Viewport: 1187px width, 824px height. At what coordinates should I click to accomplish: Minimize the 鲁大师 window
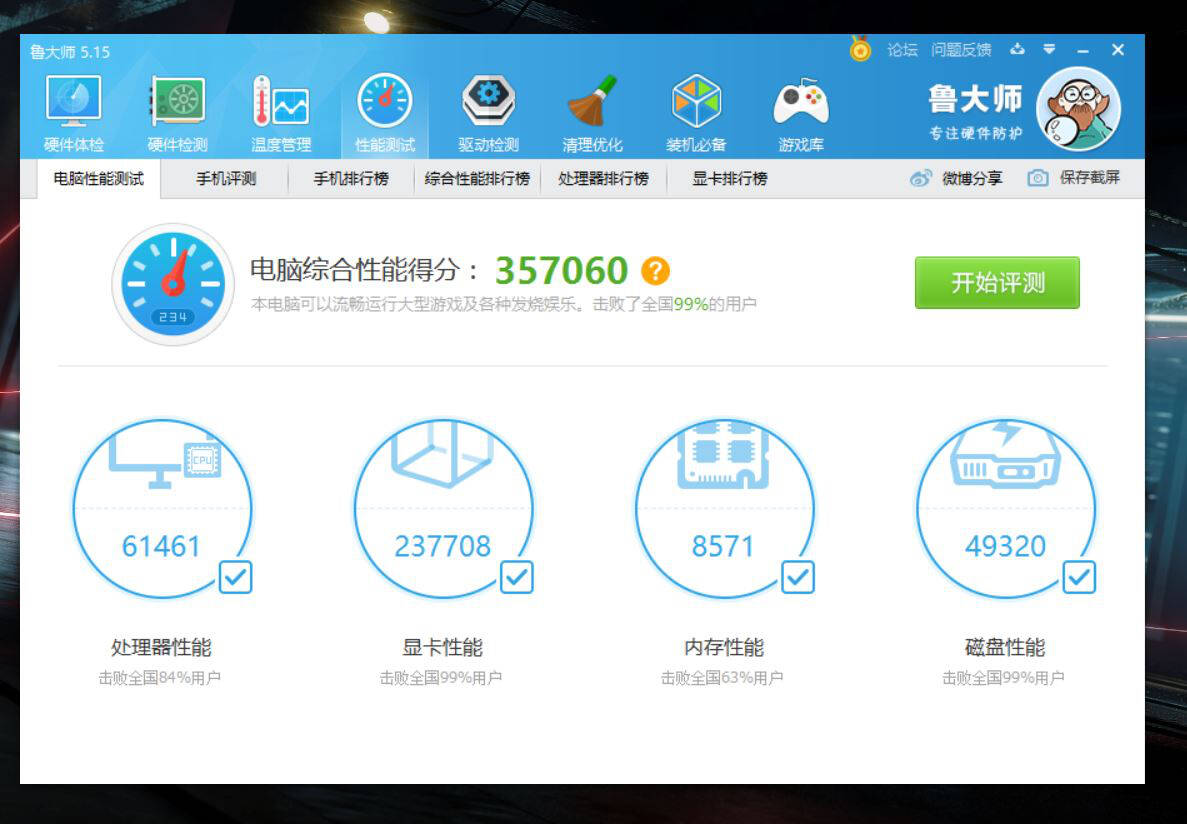pos(1083,51)
